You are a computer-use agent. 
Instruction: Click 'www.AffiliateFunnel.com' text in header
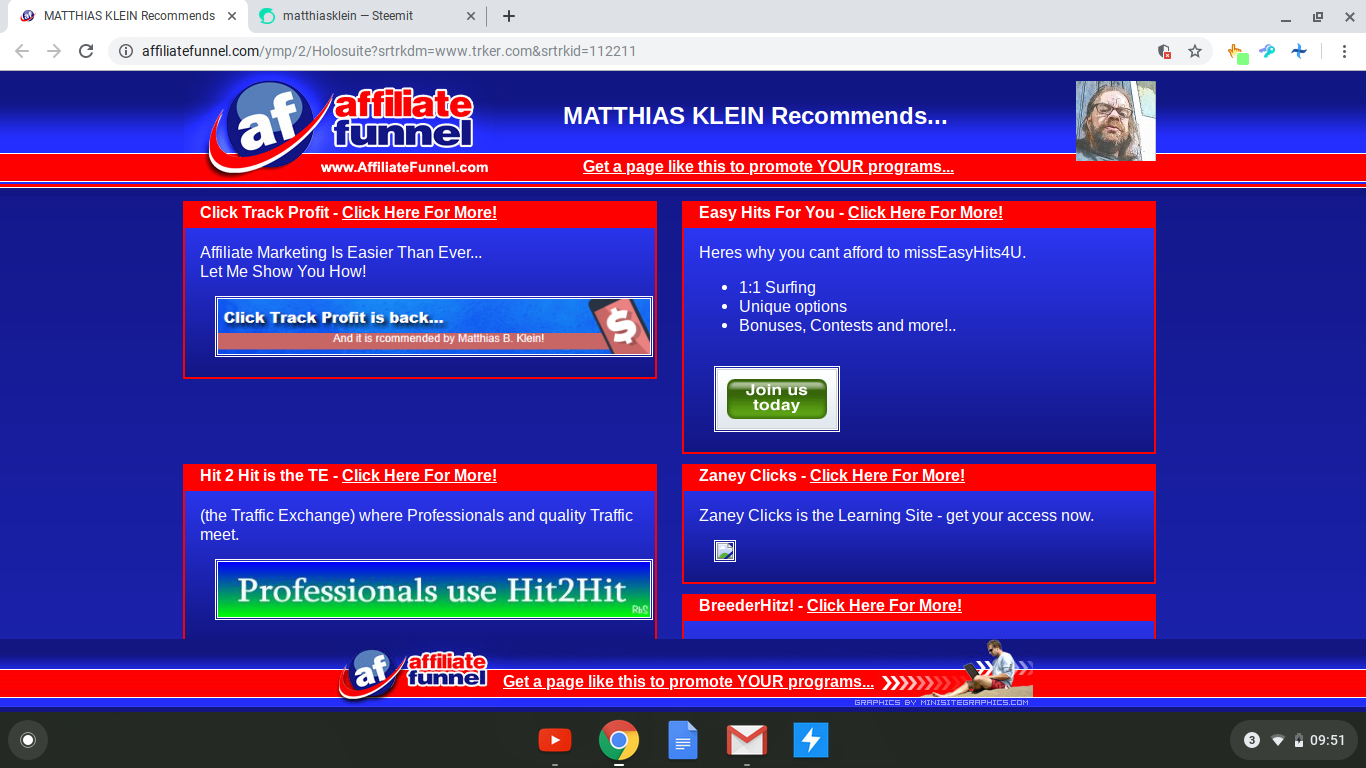tap(404, 167)
